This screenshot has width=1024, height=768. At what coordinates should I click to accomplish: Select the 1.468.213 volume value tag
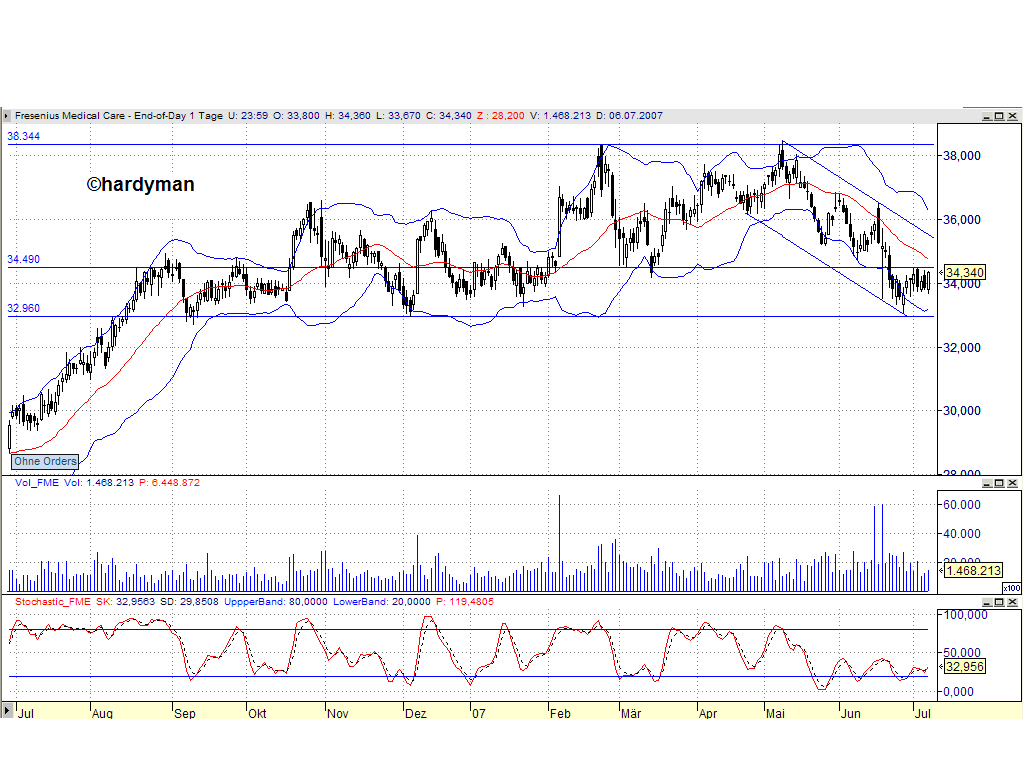click(x=971, y=568)
